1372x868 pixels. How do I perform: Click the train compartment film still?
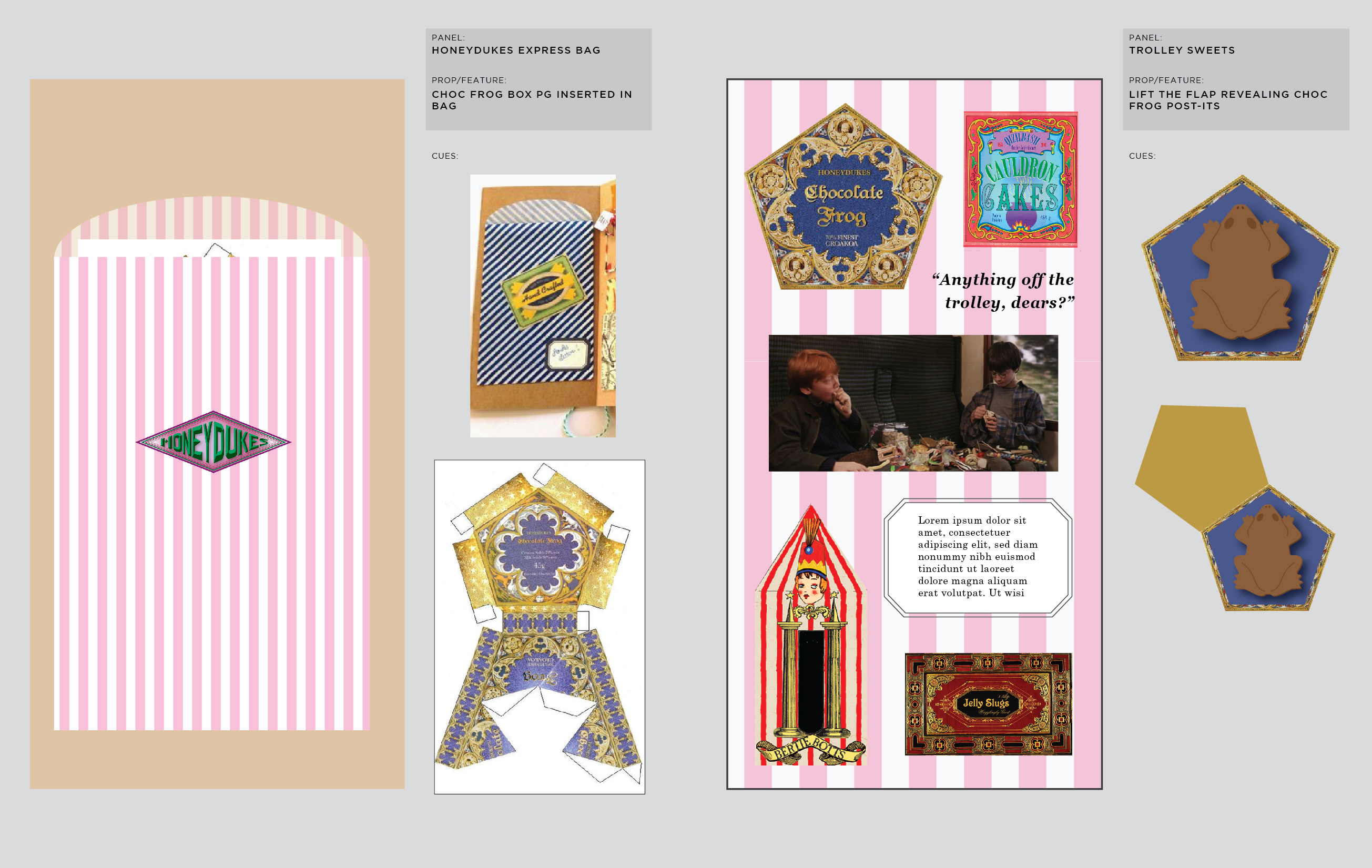pyautogui.click(x=913, y=403)
